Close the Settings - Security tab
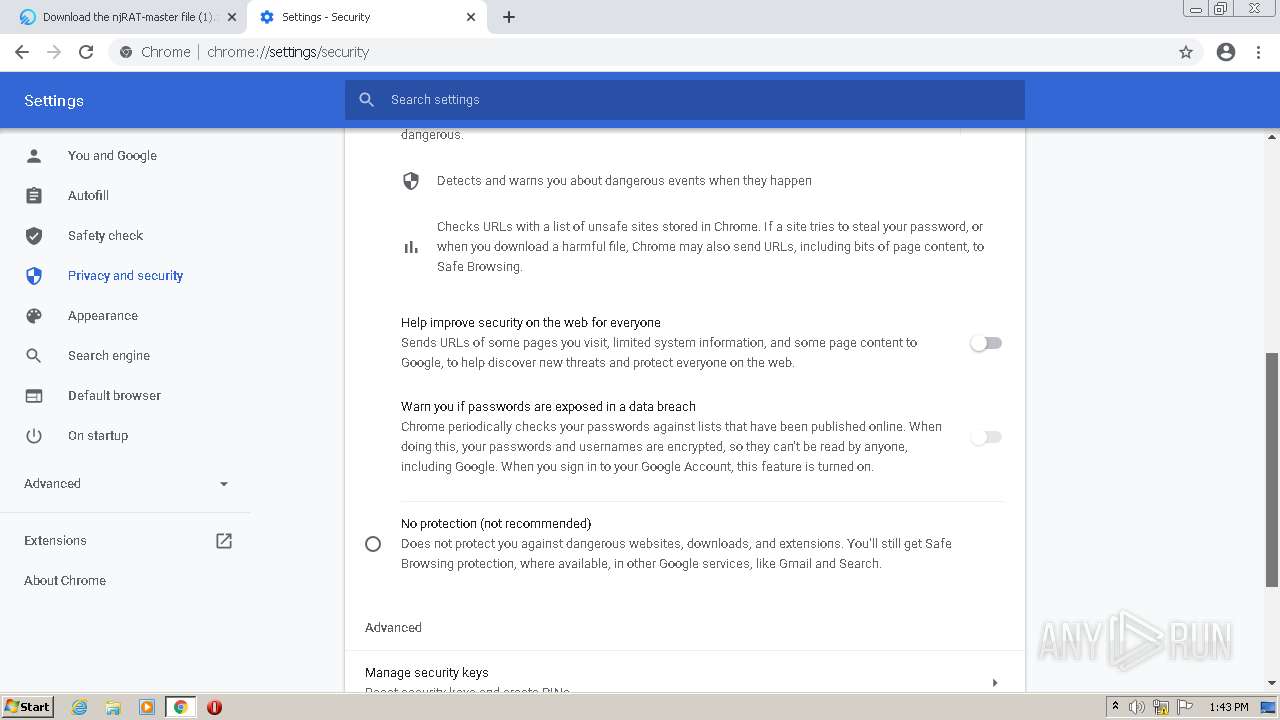Image resolution: width=1280 pixels, height=720 pixels. pos(471,17)
